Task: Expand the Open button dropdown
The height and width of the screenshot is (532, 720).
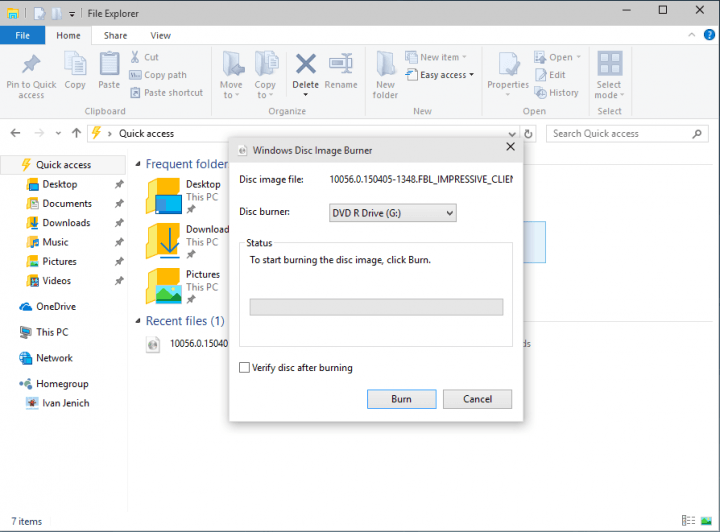Action: (x=579, y=57)
